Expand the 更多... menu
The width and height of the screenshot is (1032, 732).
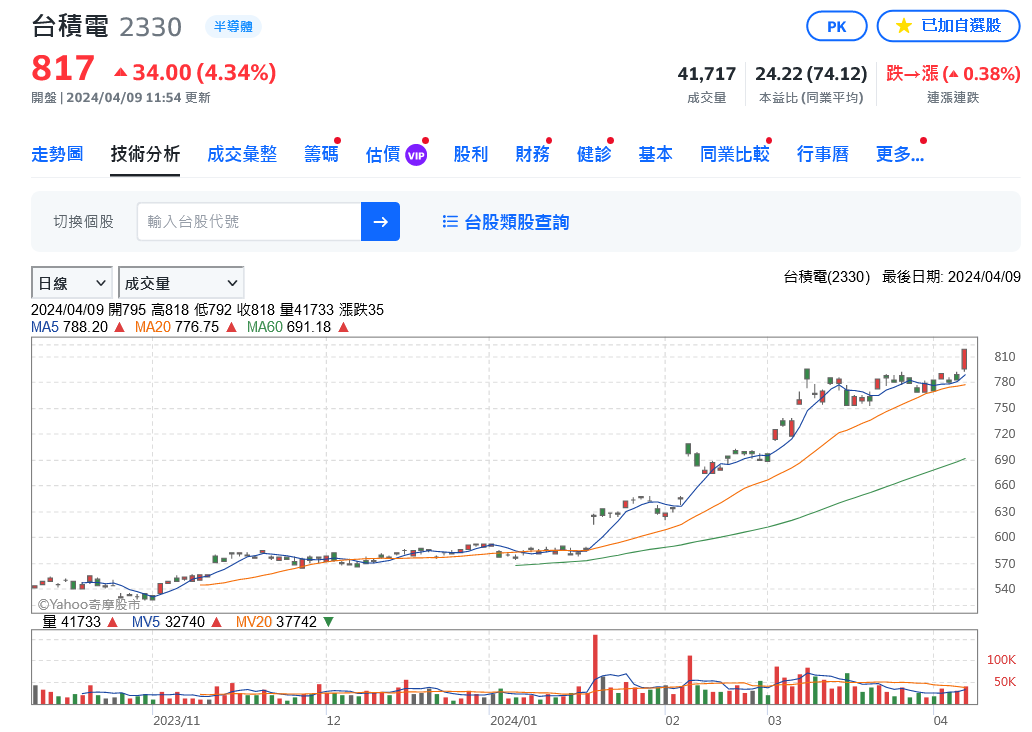pos(900,154)
